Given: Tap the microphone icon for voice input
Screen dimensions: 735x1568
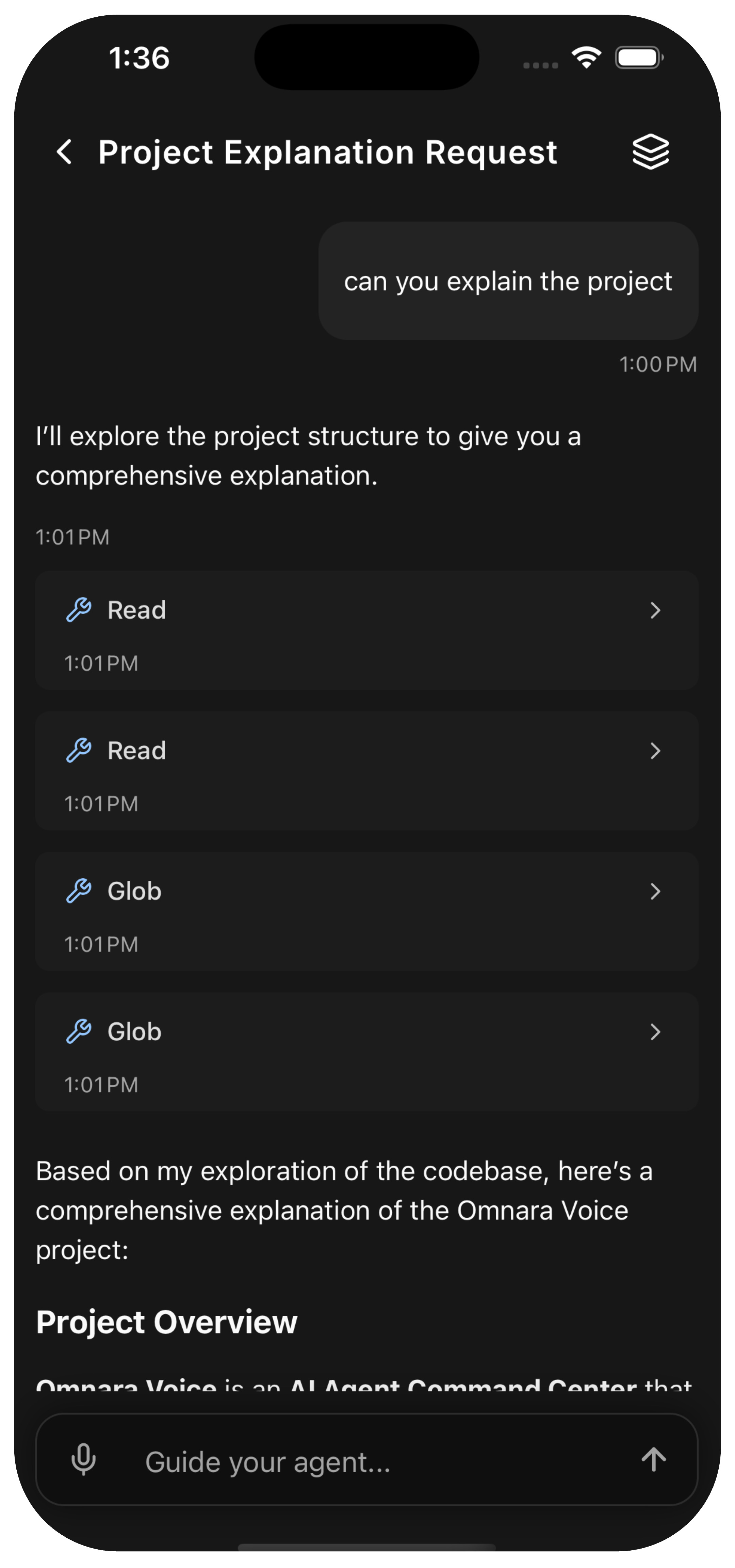Looking at the screenshot, I should (83, 1459).
